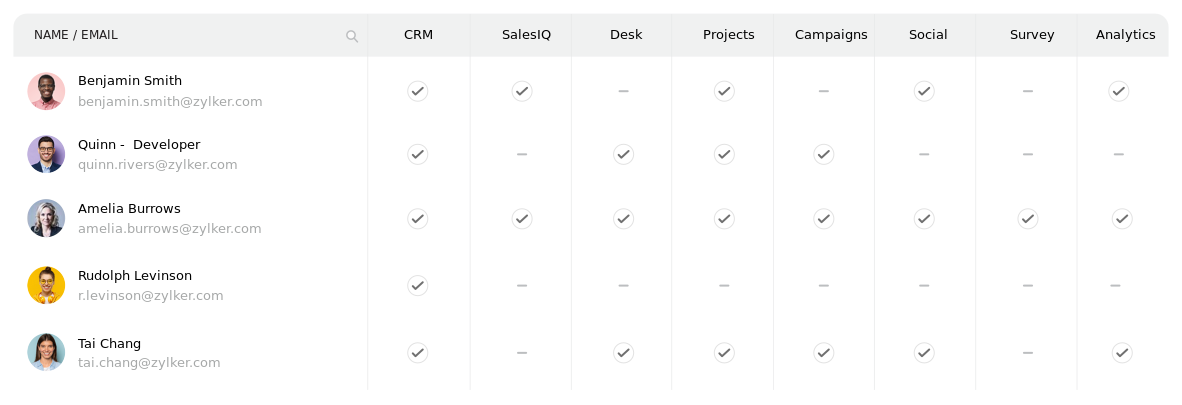Open Amelia Burrows' name link
Image resolution: width=1182 pixels, height=405 pixels.
tap(129, 209)
